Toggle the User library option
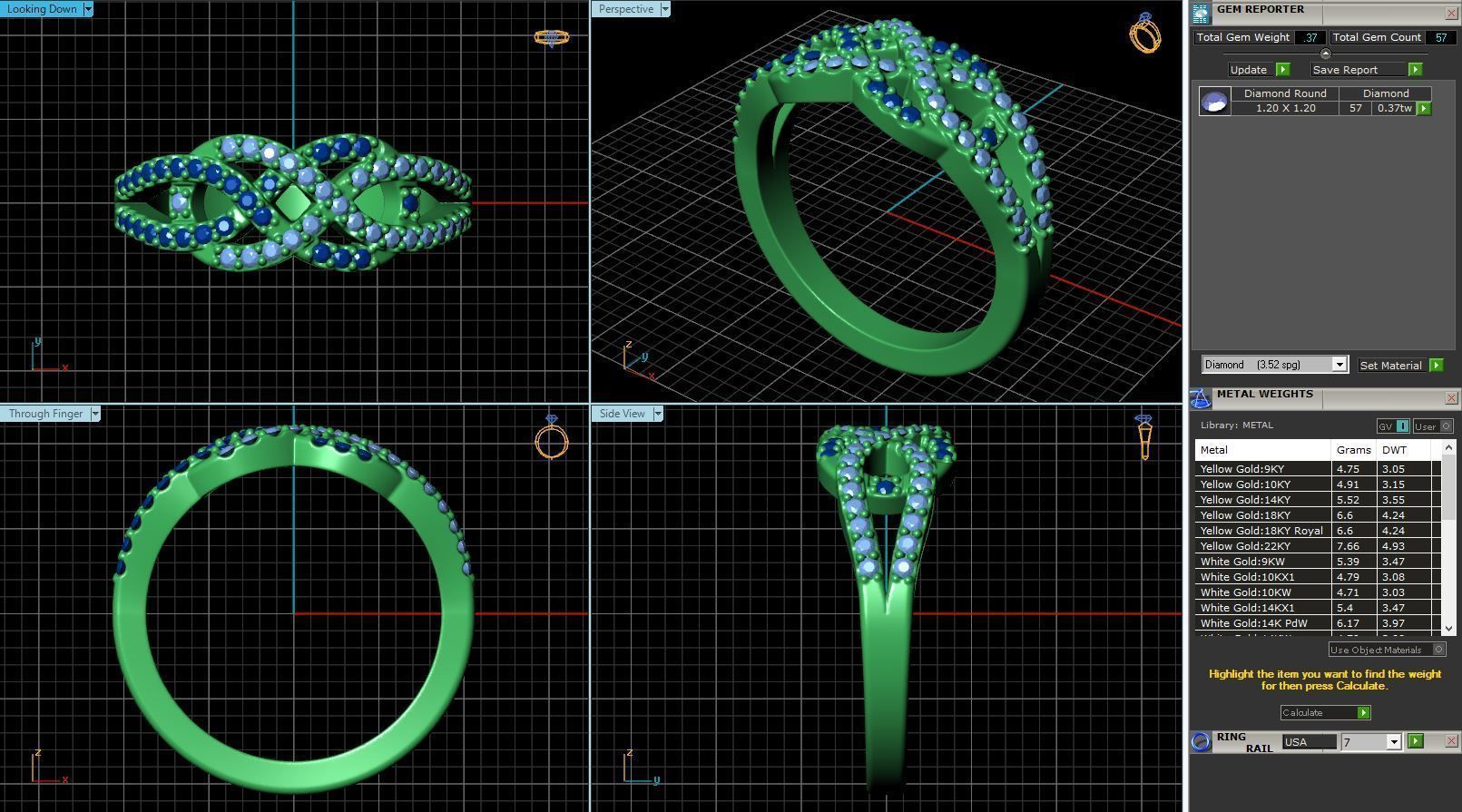 coord(1433,426)
